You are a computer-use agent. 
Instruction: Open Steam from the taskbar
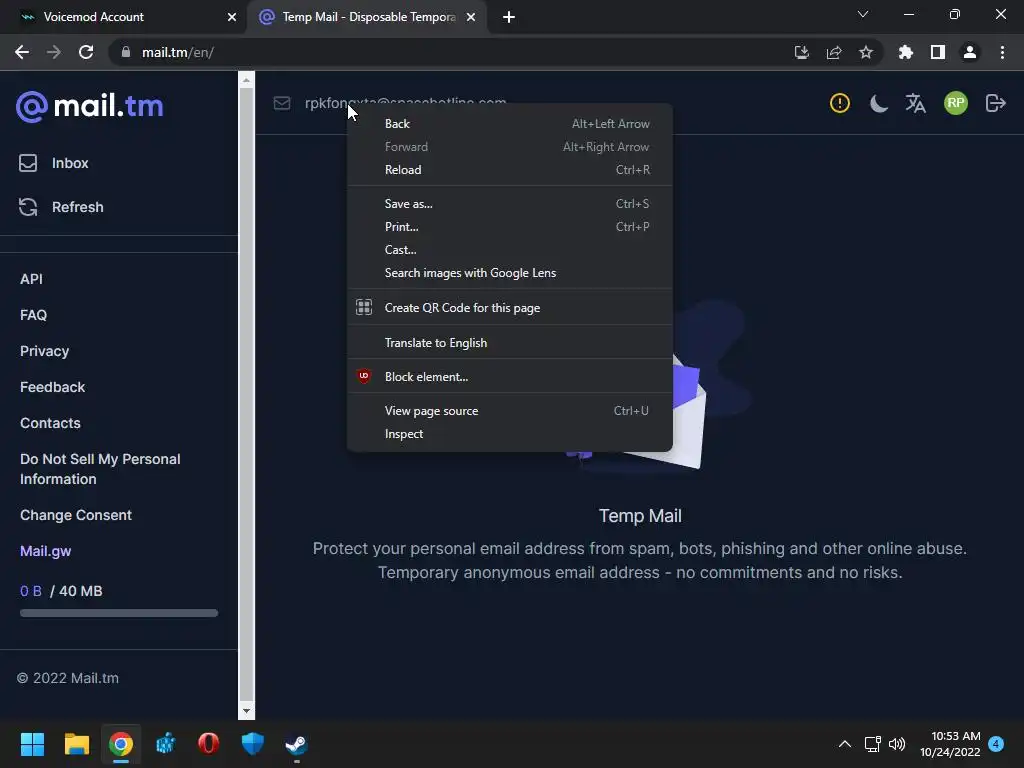pos(296,744)
